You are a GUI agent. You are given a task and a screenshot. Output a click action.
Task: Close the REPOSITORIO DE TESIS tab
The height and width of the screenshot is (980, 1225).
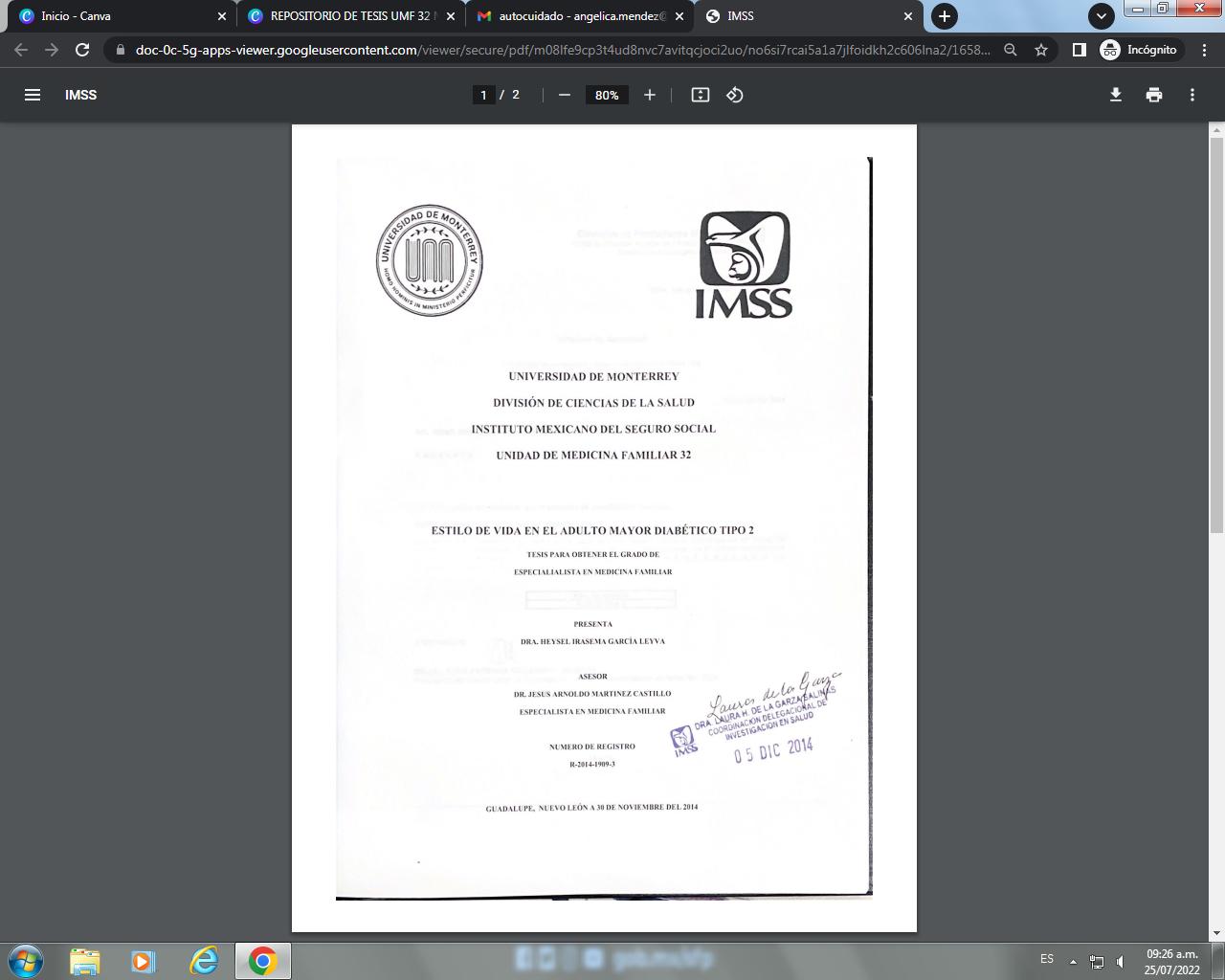tap(451, 16)
